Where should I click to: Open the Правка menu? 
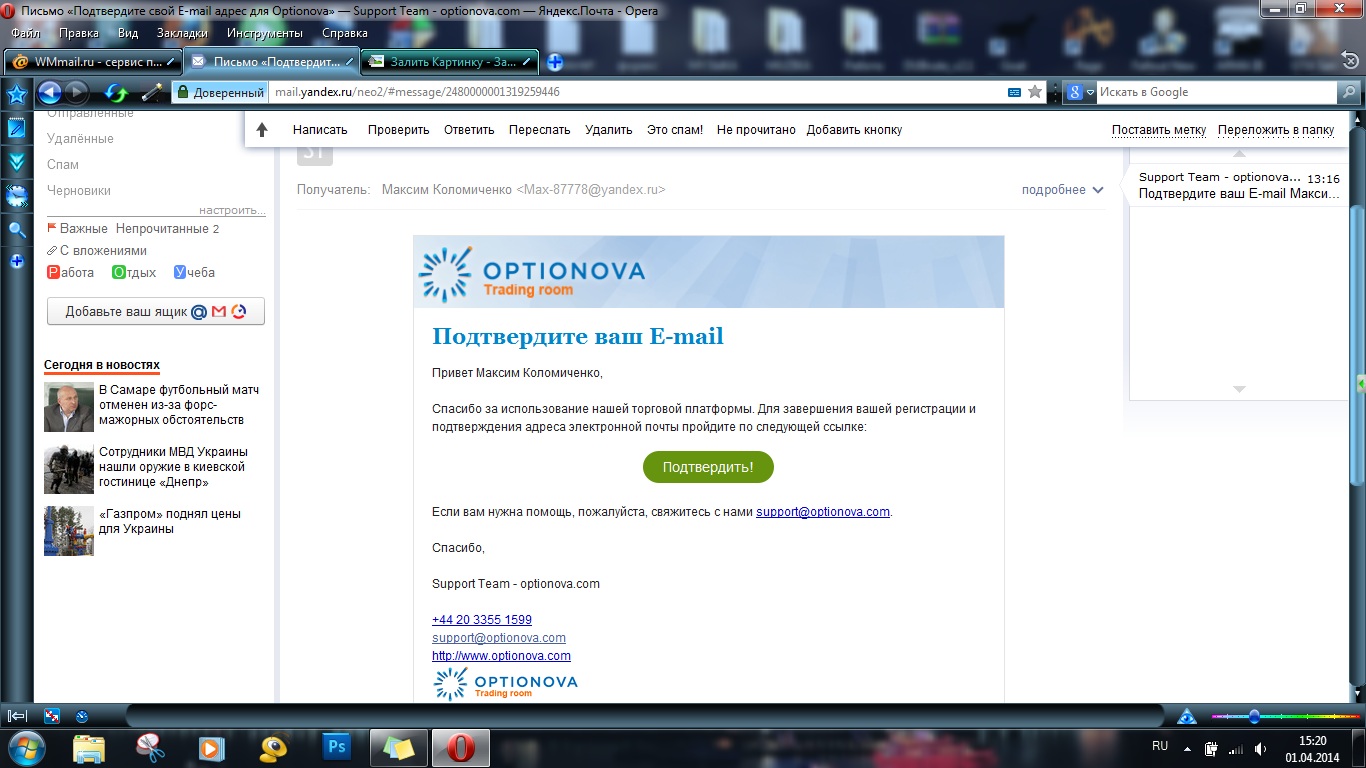79,33
